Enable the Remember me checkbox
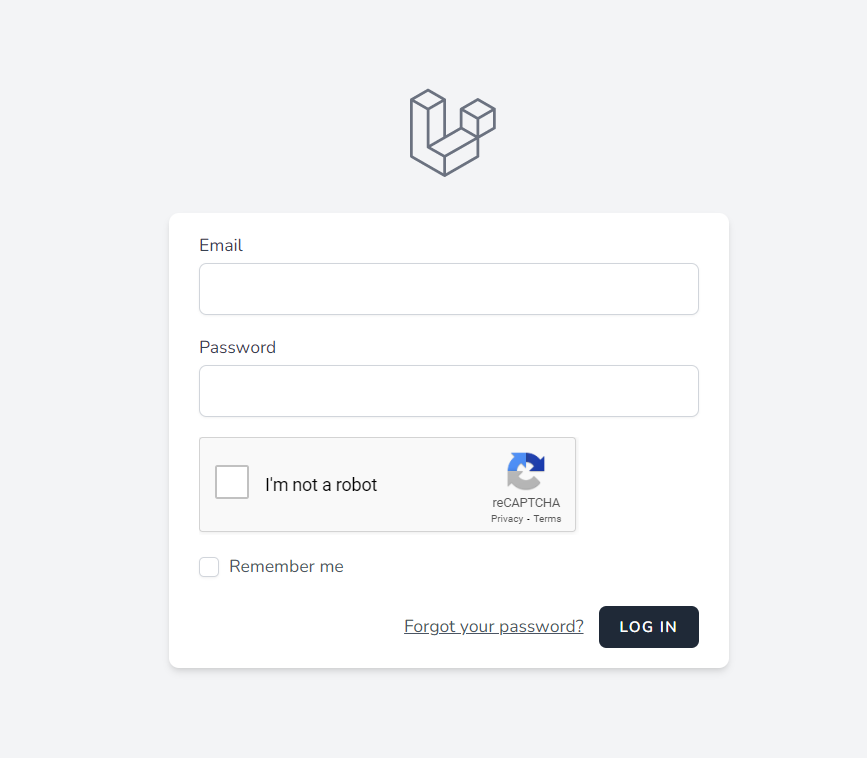The height and width of the screenshot is (758, 867). (x=209, y=566)
